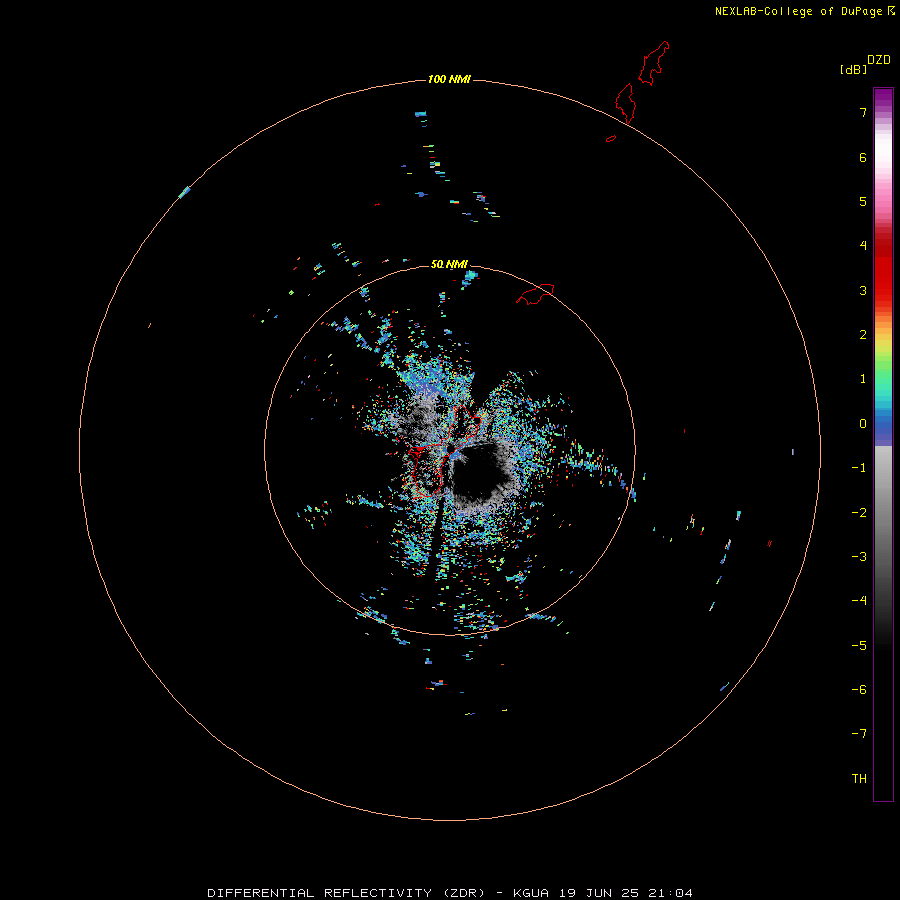
Task: Click the large red island outline at top
Action: (654, 63)
